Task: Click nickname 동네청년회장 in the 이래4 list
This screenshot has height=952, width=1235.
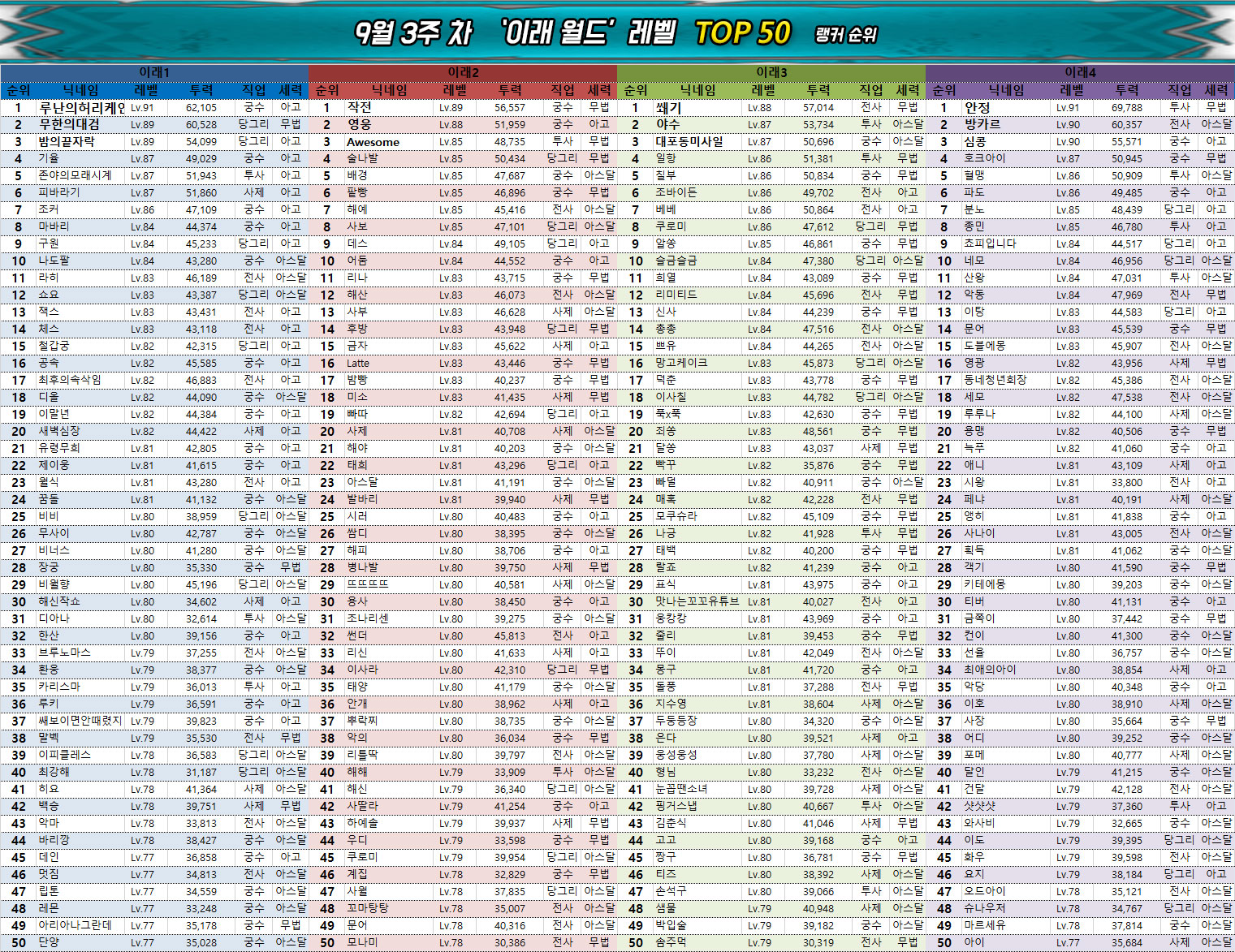Action: [x=995, y=380]
